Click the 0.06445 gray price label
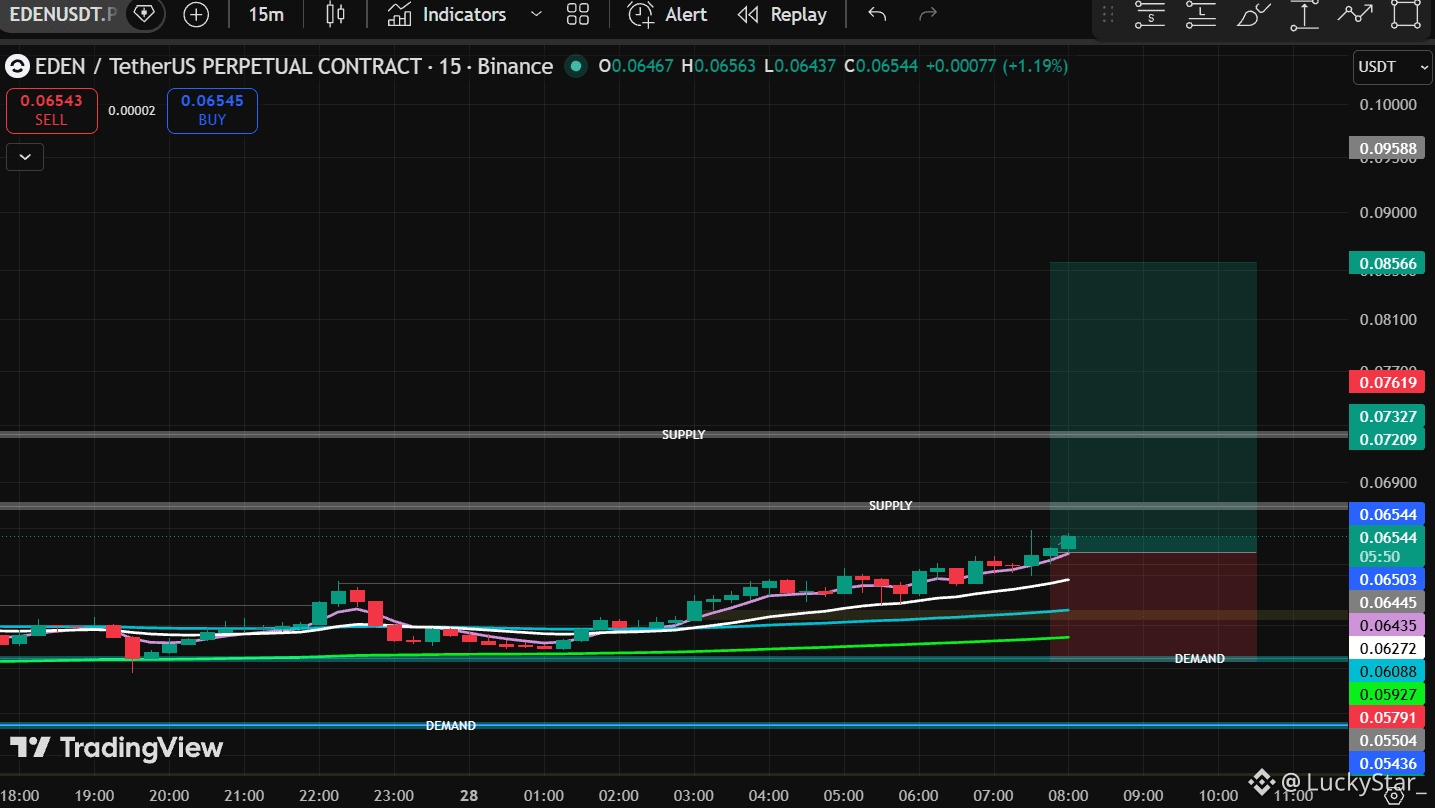The image size is (1435, 808). 1386,602
